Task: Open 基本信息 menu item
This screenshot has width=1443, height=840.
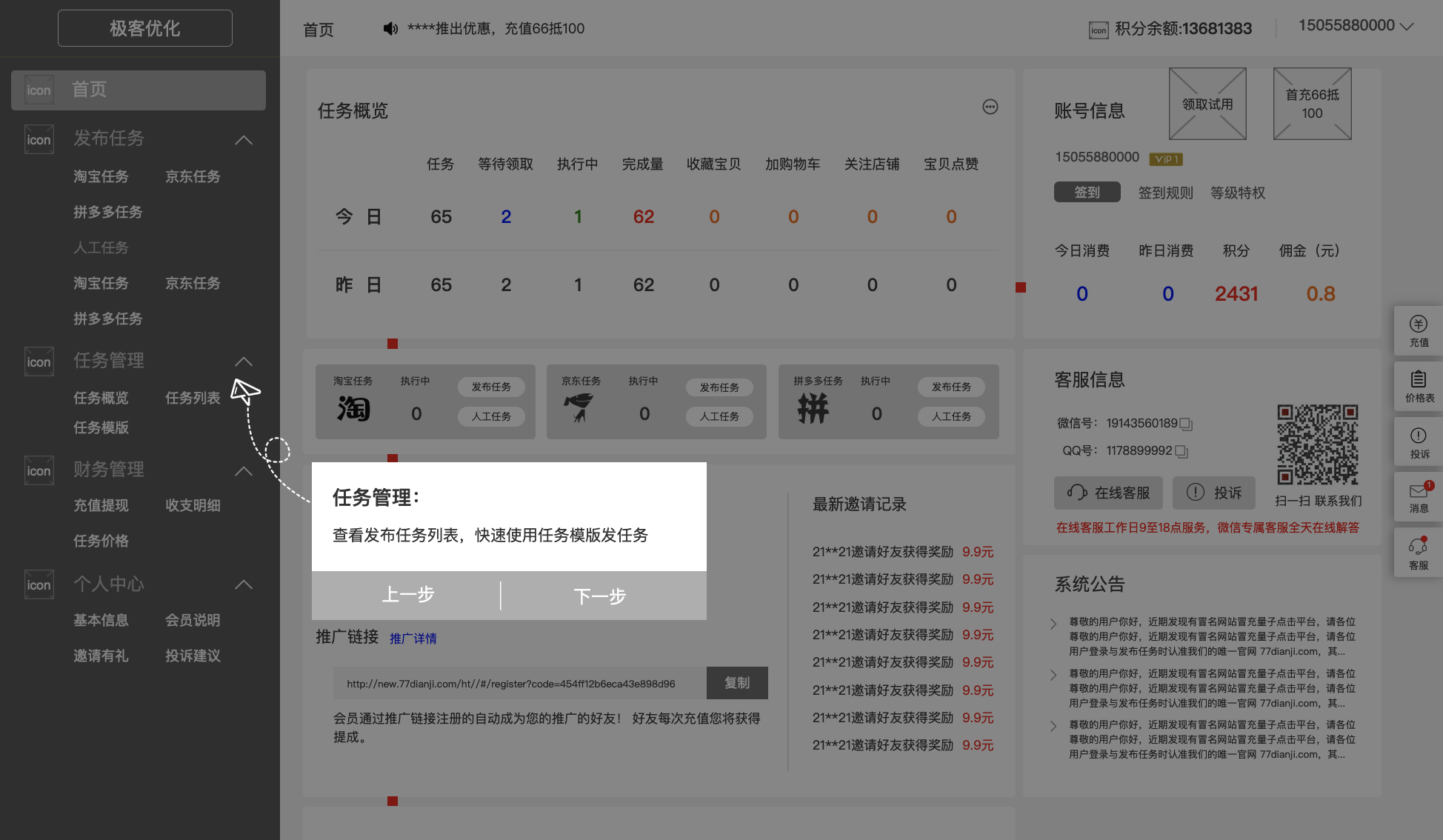Action: click(101, 620)
